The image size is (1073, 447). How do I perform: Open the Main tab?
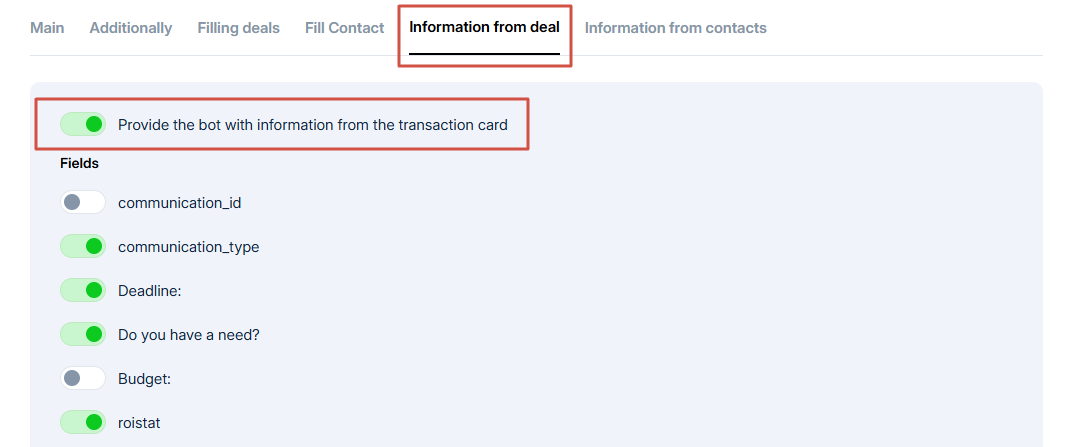[x=47, y=28]
